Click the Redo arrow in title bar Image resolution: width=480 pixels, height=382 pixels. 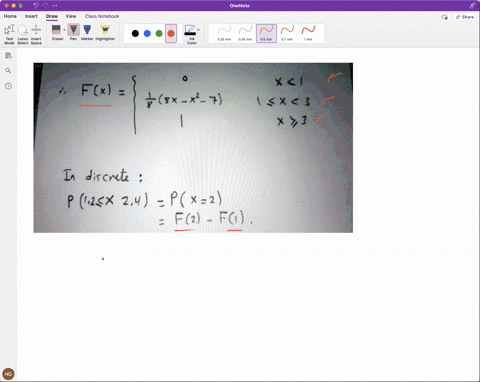click(46, 5)
